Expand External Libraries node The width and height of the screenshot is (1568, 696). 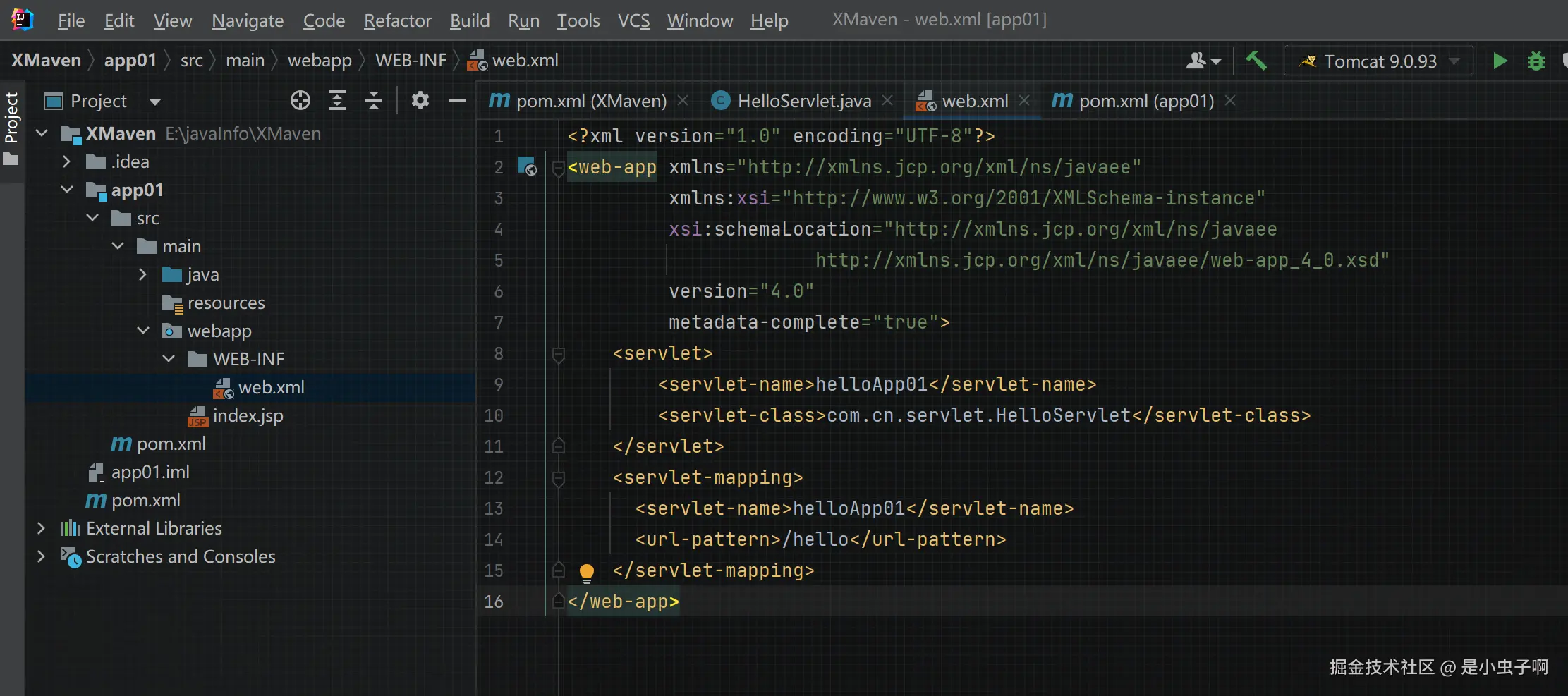pyautogui.click(x=41, y=528)
